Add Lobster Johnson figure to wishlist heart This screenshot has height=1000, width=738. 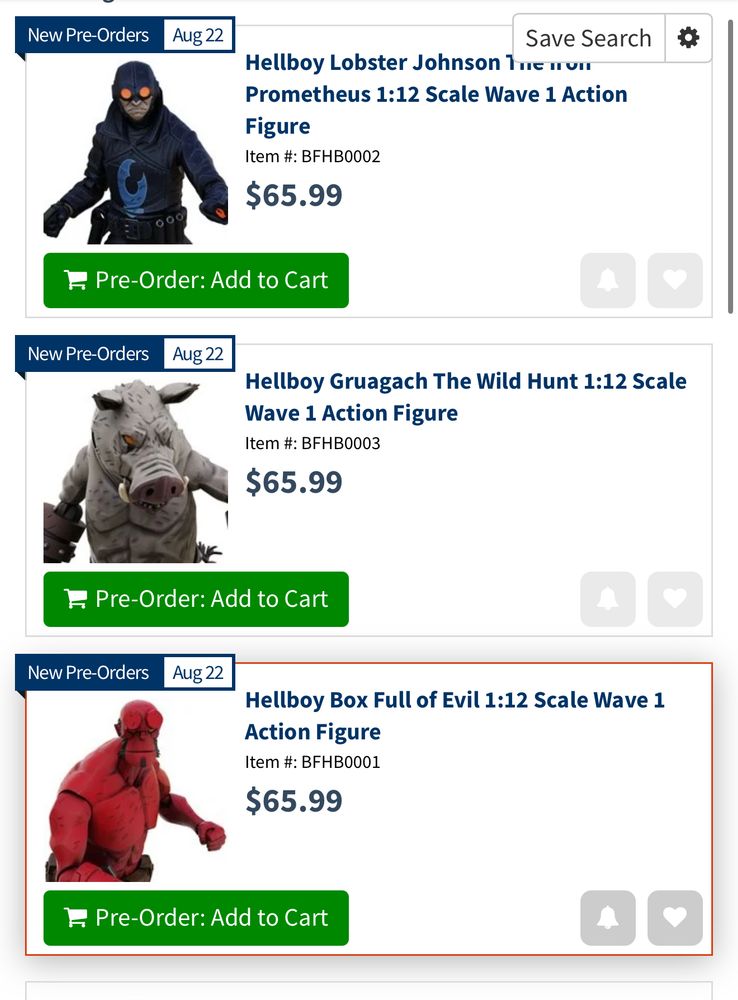point(675,281)
